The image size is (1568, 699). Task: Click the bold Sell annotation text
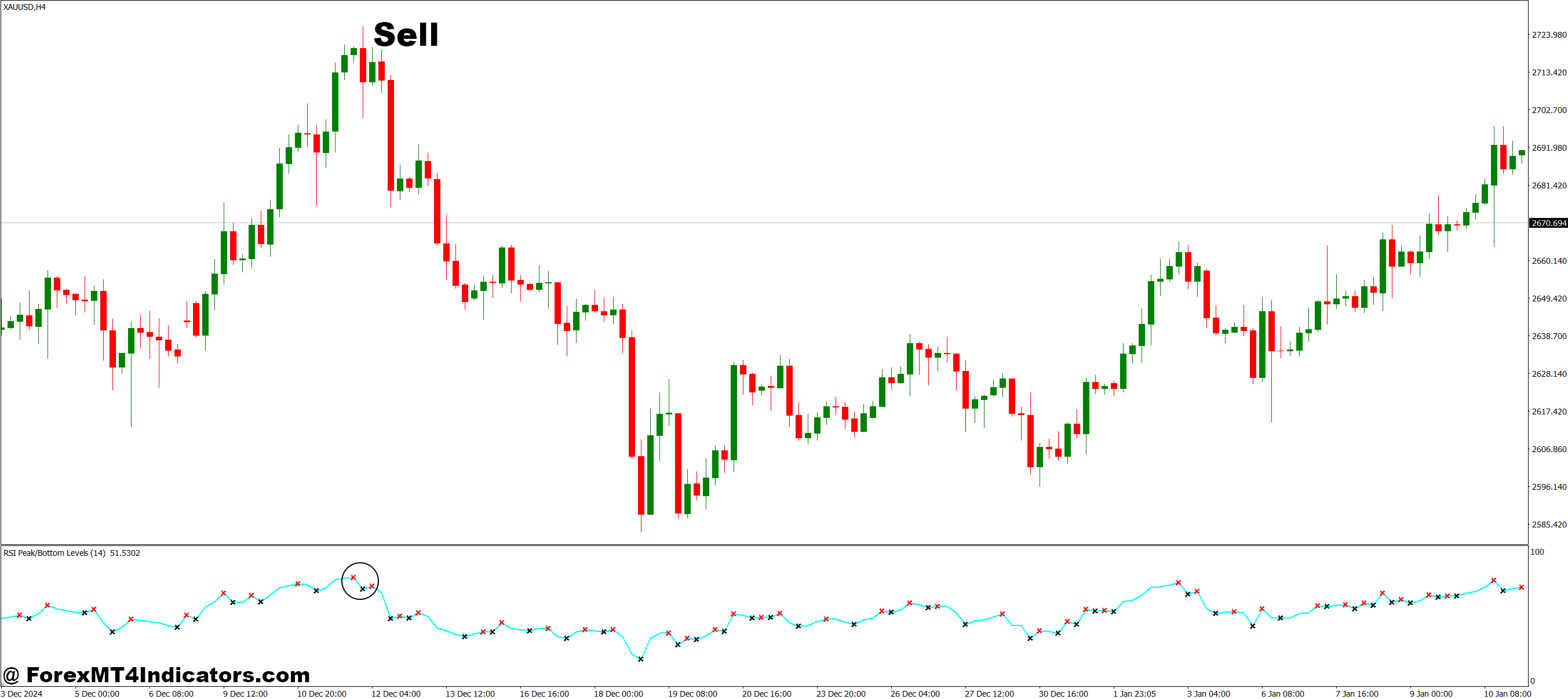pyautogui.click(x=406, y=35)
